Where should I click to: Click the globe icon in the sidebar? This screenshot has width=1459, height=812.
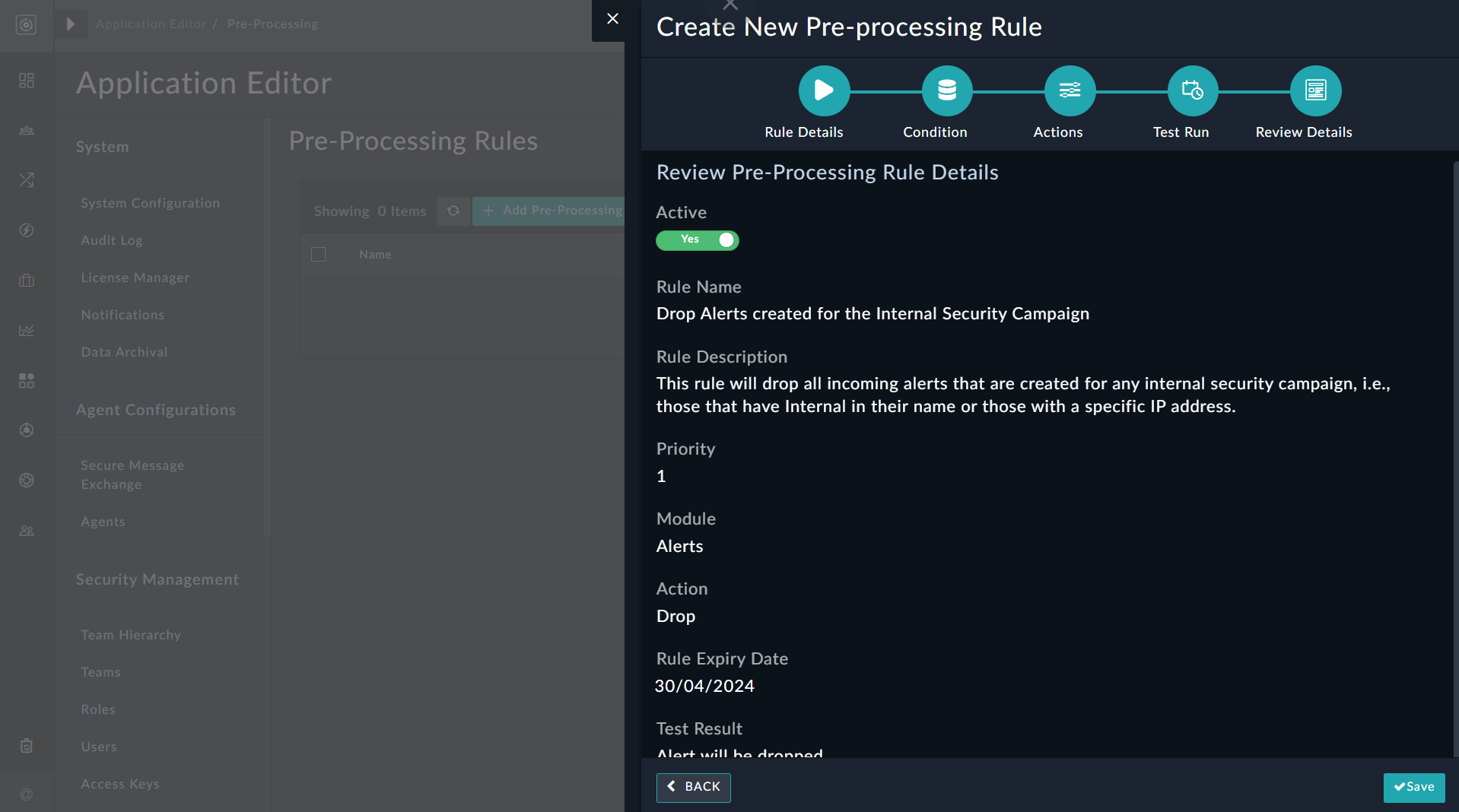coord(26,481)
